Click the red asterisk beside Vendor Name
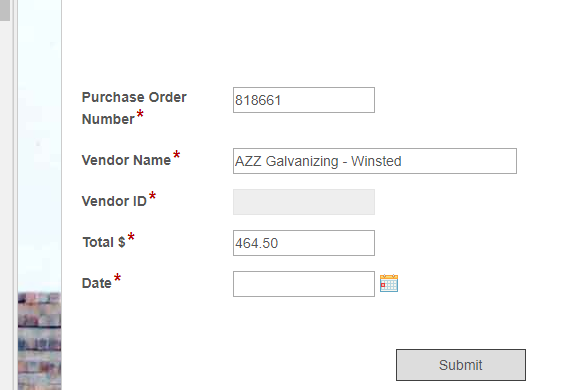Viewport: 564px width, 390px height. click(x=176, y=155)
